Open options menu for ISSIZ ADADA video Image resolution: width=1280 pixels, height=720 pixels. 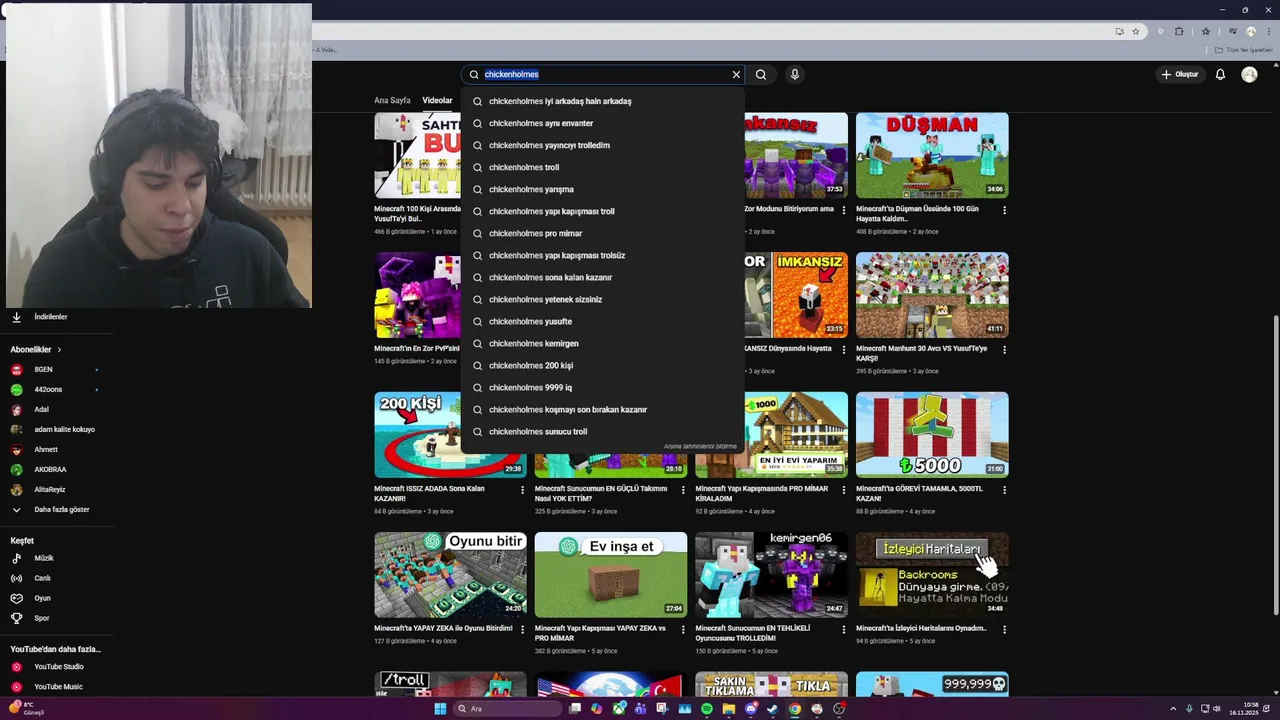[522, 490]
